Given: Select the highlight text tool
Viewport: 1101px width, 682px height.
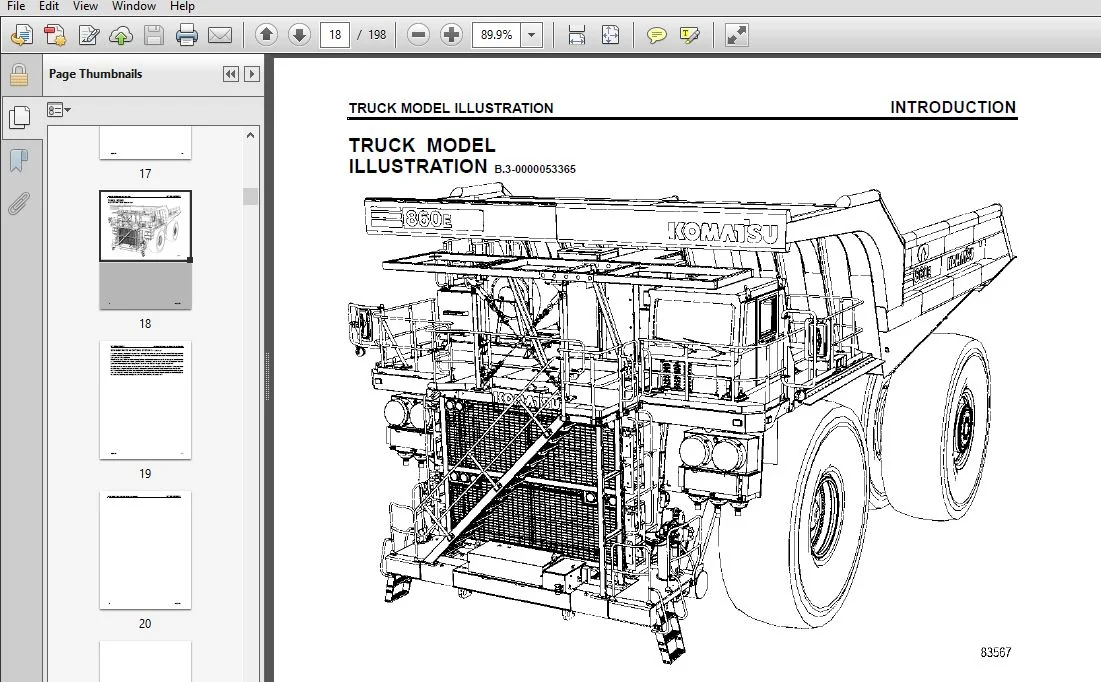Looking at the screenshot, I should coord(690,34).
